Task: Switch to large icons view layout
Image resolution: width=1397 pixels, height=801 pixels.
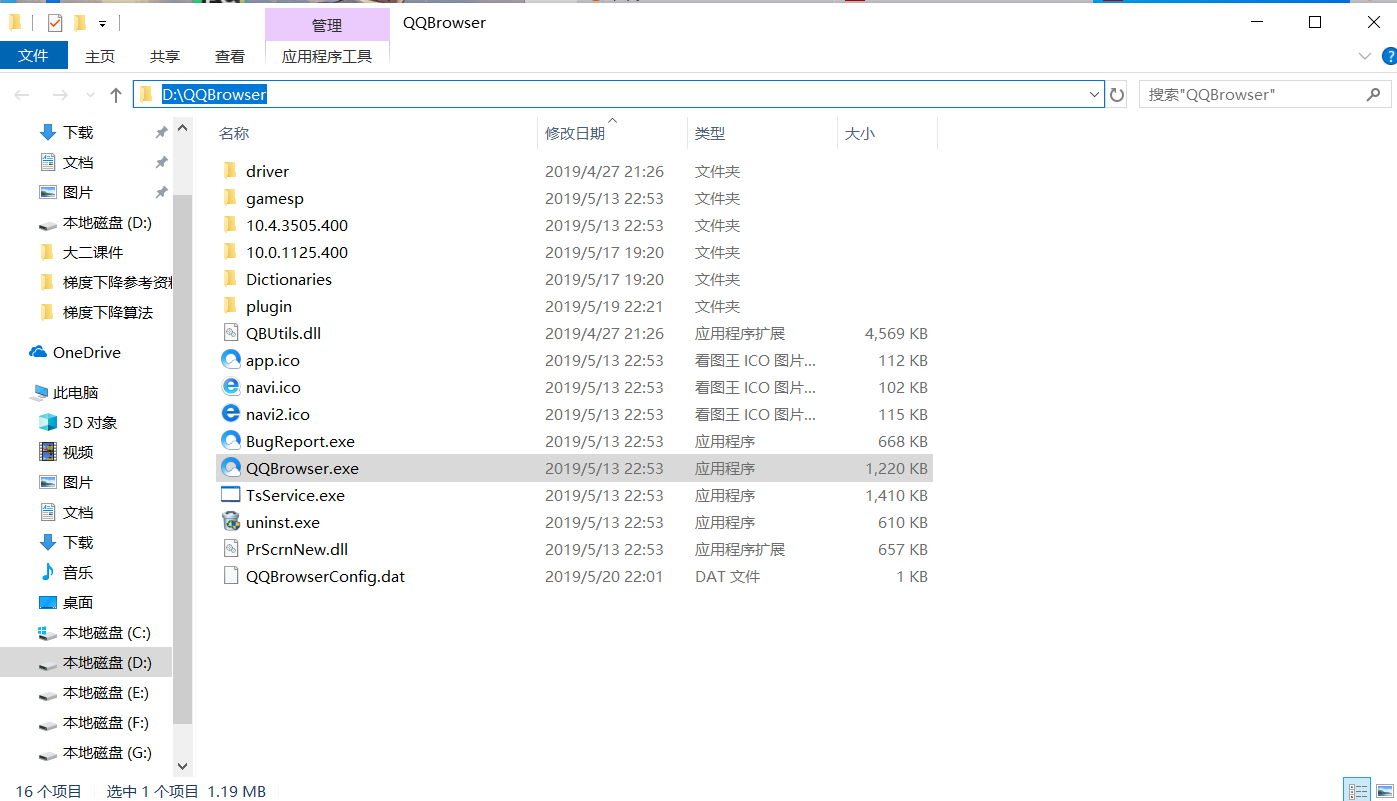Action: [x=1384, y=790]
